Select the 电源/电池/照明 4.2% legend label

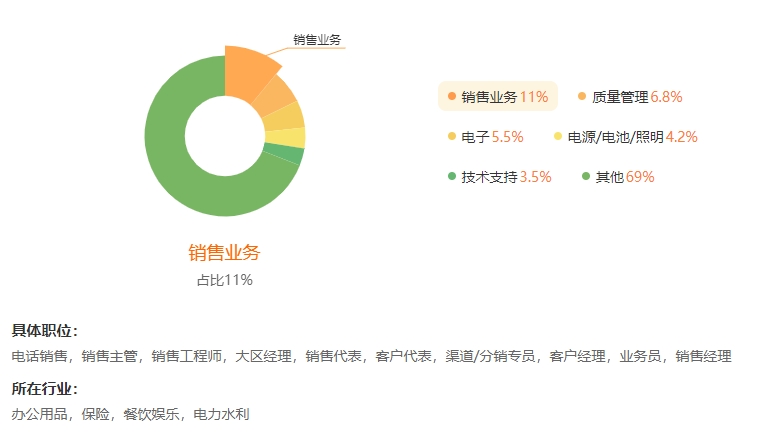coord(626,136)
